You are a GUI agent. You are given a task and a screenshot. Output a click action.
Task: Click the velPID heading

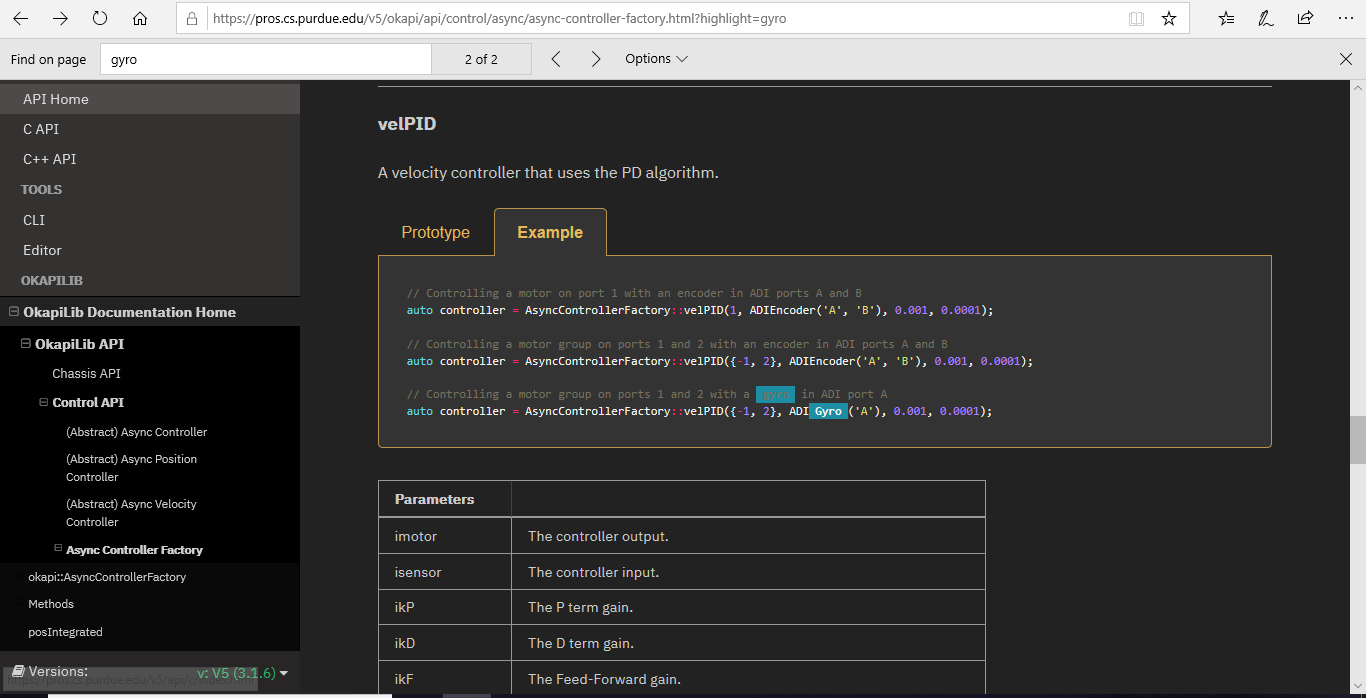[407, 124]
